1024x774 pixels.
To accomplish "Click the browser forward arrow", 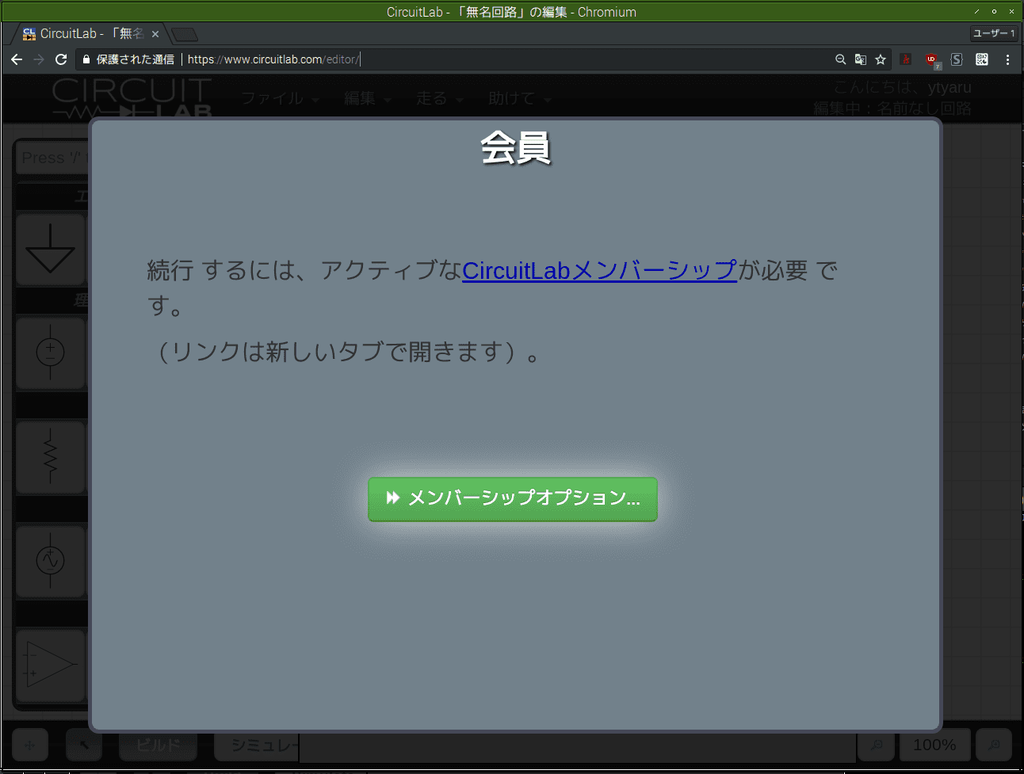I will (39, 59).
